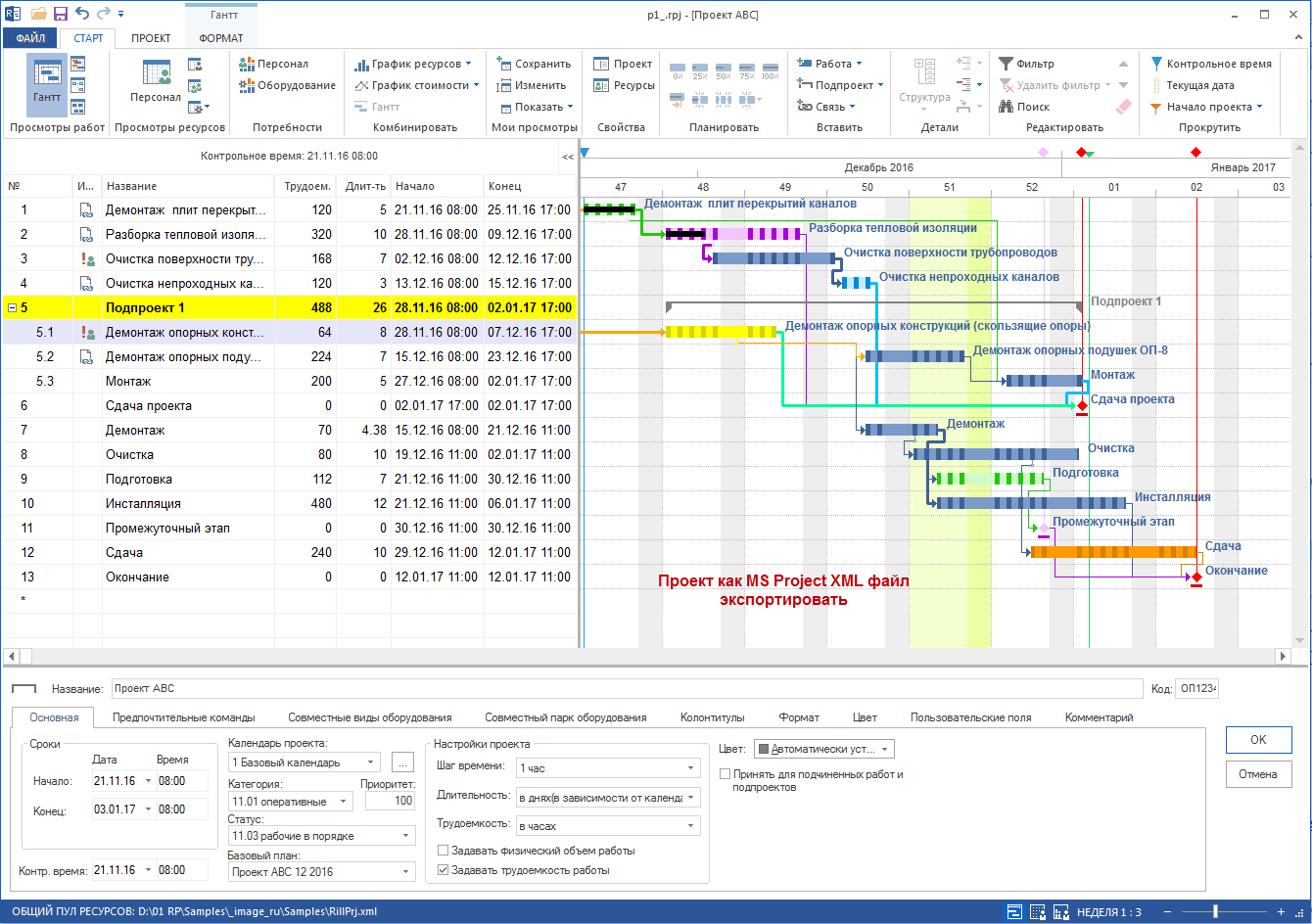Viewport: 1312px width, 924px height.
Task: Save the project via floppy icon
Action: pos(61,15)
